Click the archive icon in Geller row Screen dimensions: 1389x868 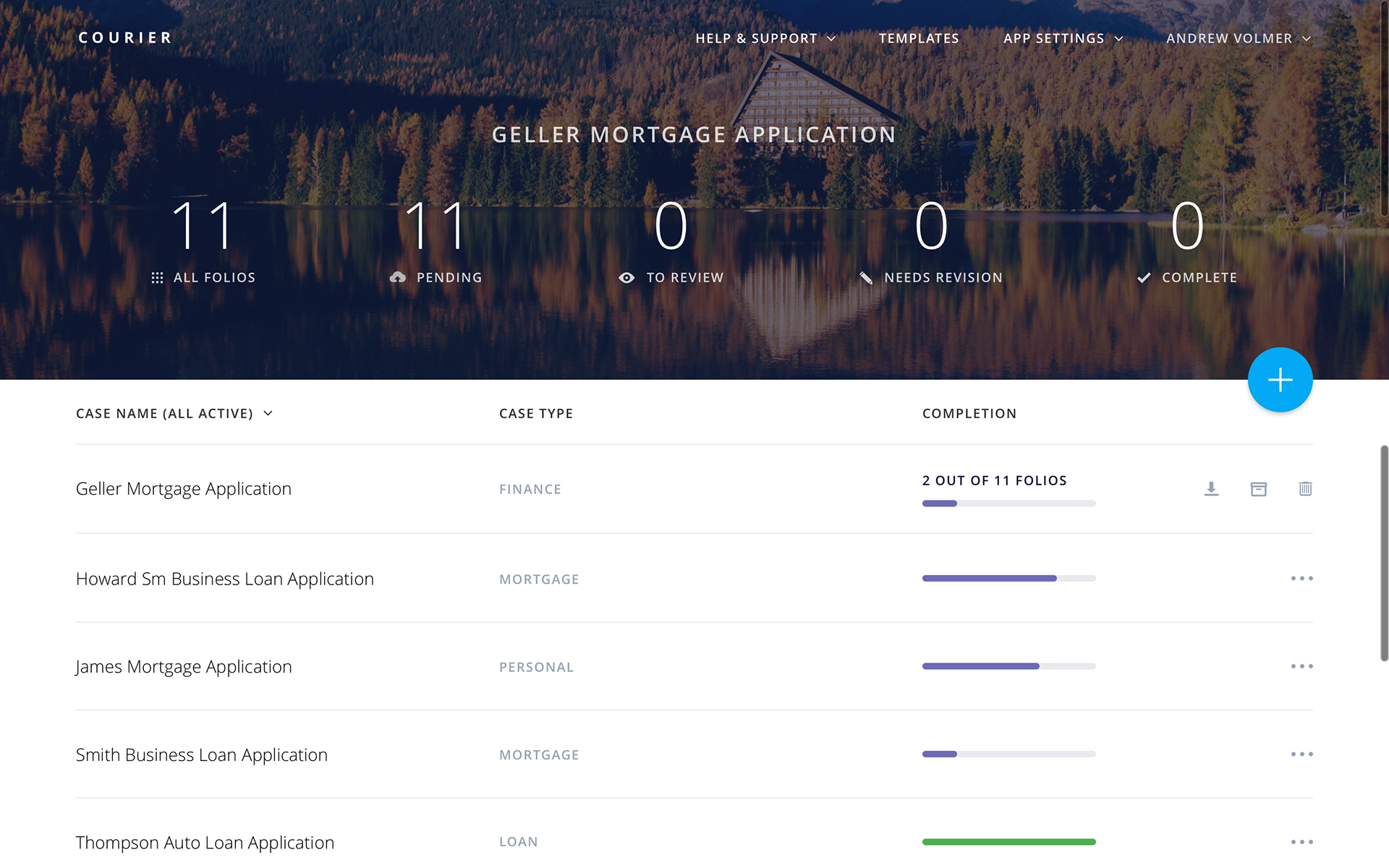[x=1258, y=489]
